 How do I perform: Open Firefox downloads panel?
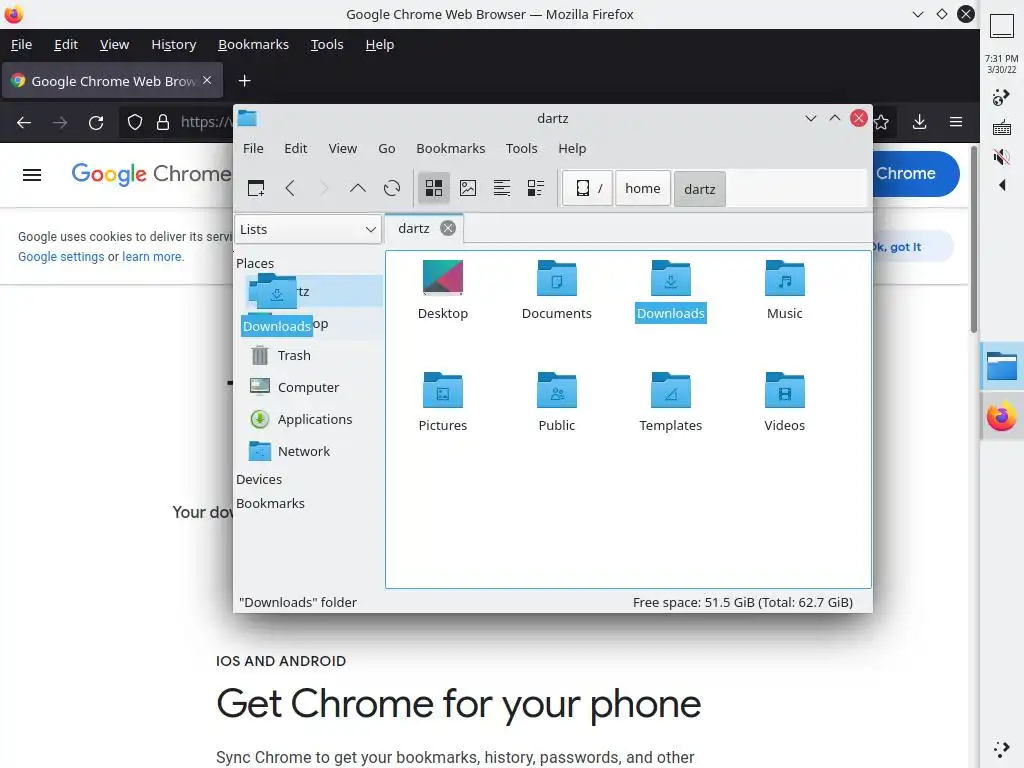[920, 122]
